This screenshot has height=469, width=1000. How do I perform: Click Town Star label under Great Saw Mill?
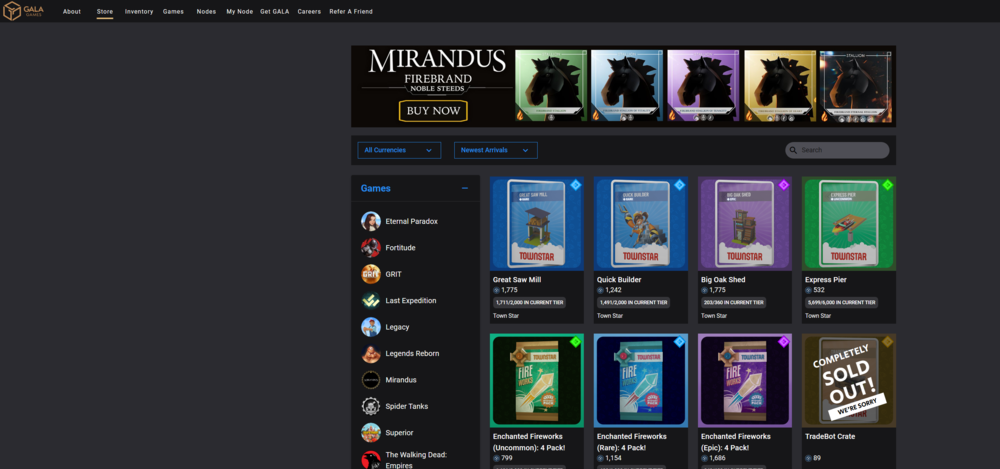(505, 316)
